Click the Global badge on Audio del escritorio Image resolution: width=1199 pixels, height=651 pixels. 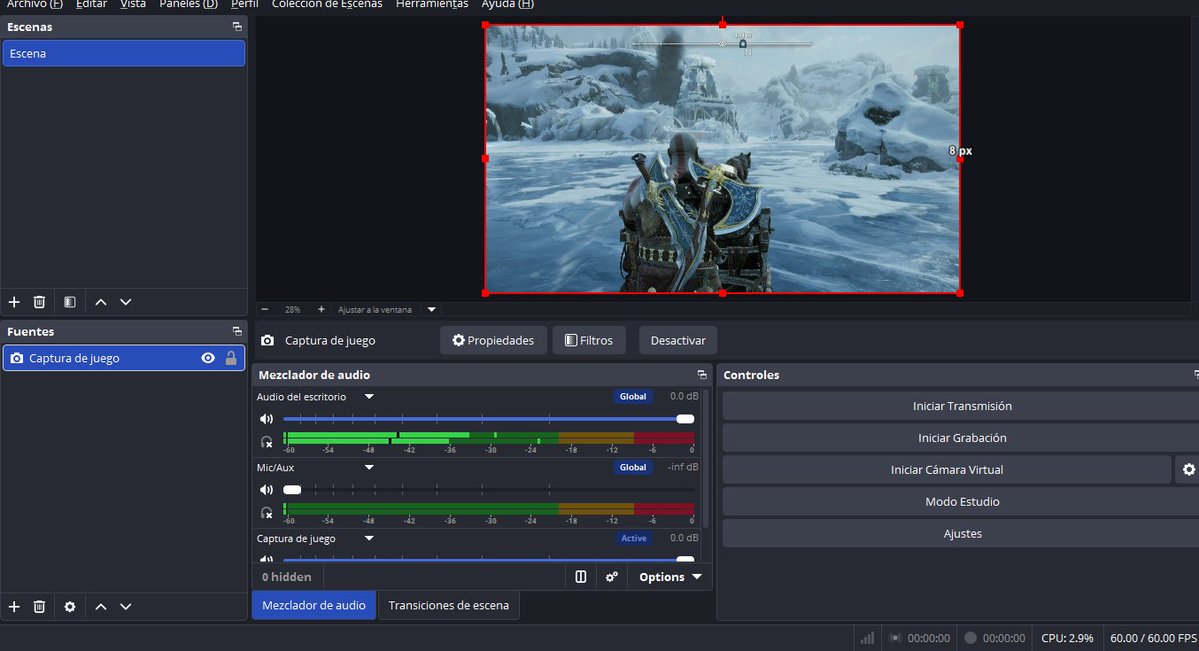coord(633,396)
